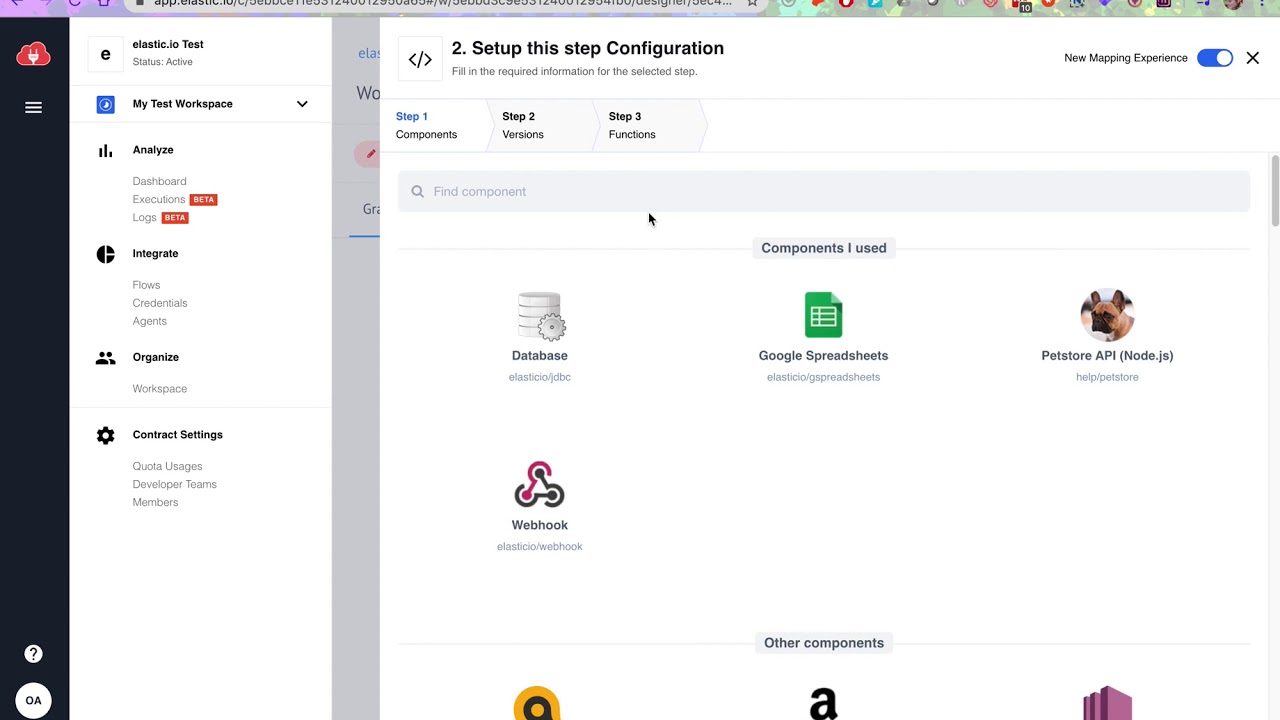
Task: Close the step configuration panel
Action: [1253, 58]
